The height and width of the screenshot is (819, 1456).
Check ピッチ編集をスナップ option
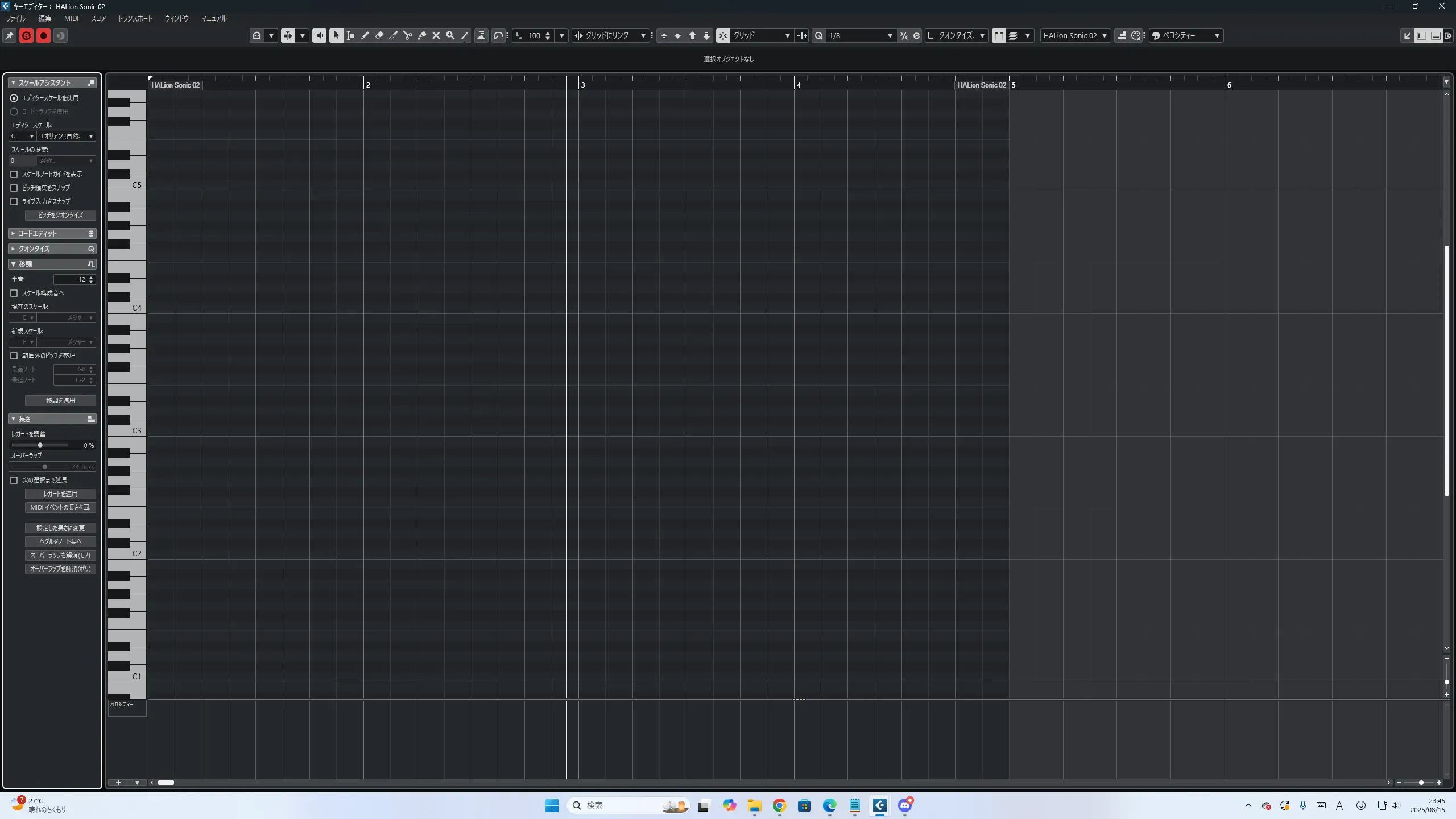coord(14,188)
